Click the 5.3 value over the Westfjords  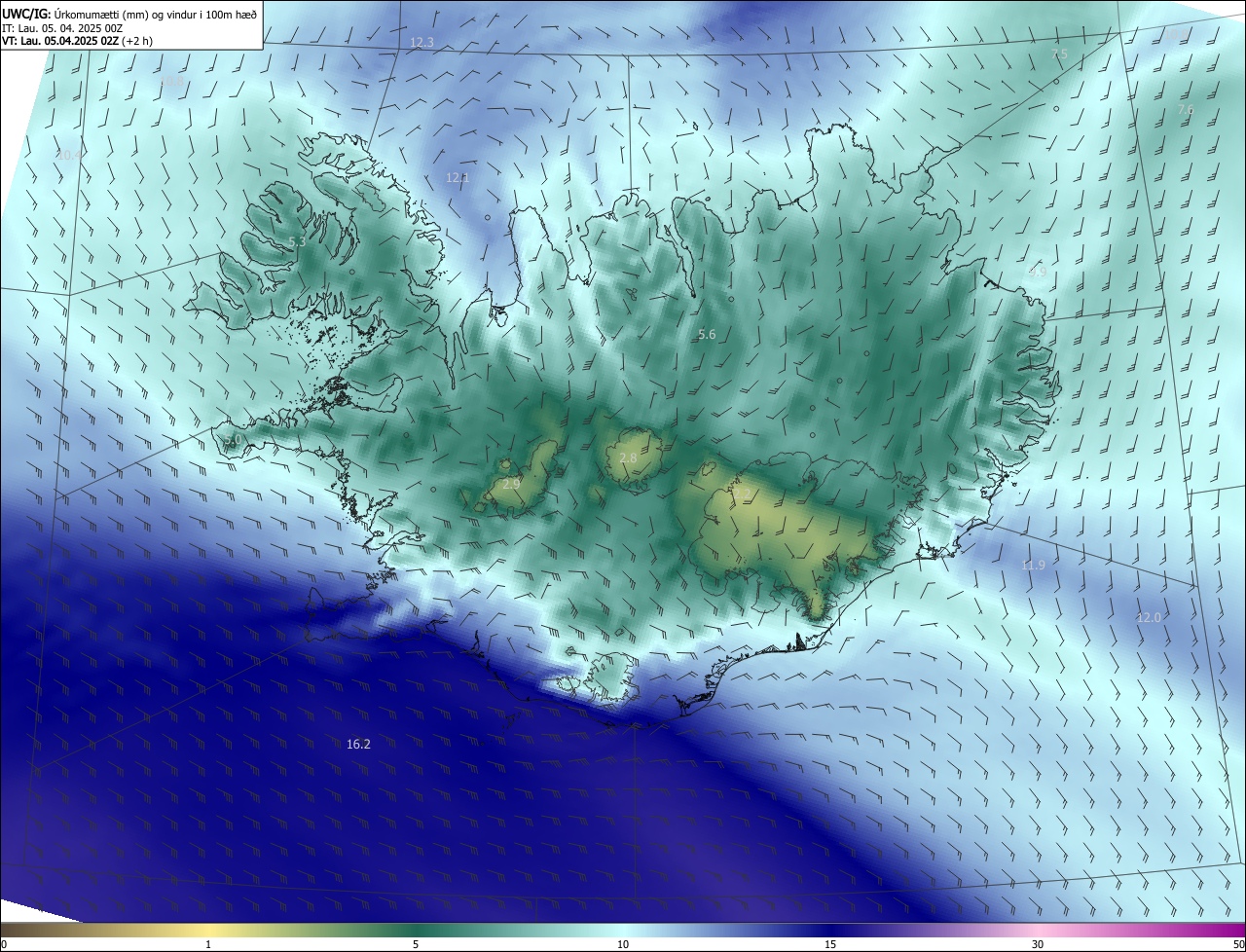coord(297,241)
